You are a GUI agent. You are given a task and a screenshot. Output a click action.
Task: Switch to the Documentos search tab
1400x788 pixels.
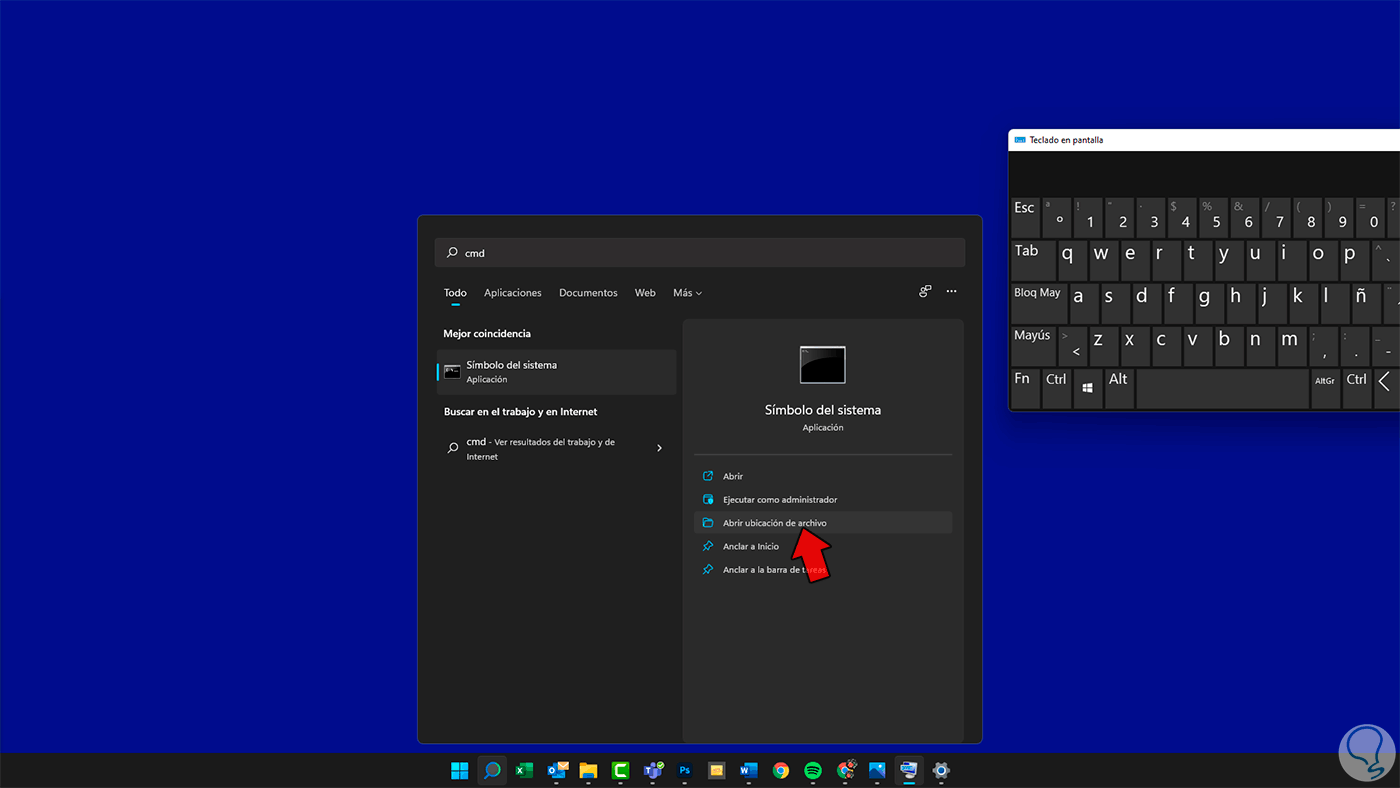click(x=588, y=293)
